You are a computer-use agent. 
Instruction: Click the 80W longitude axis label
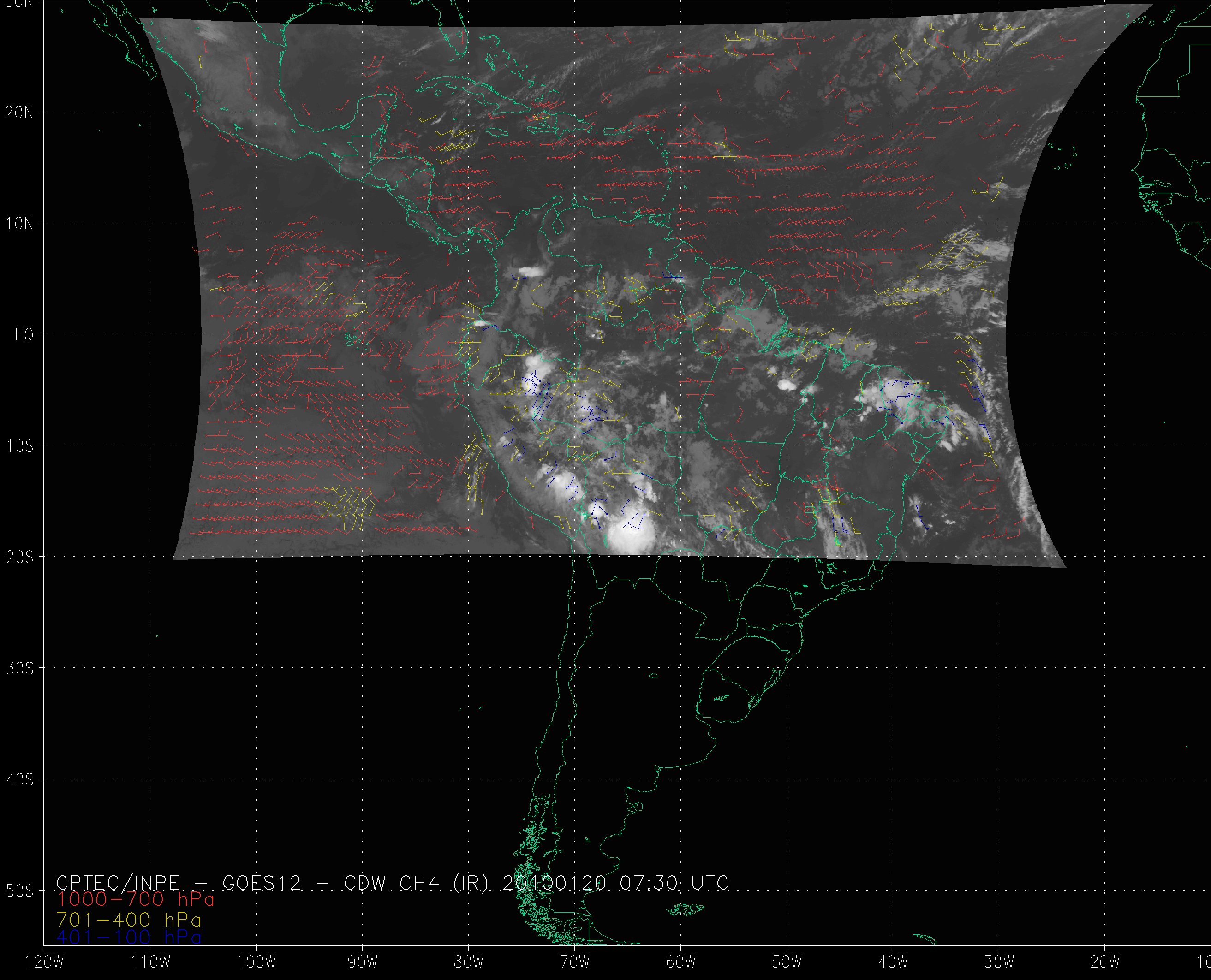[469, 962]
